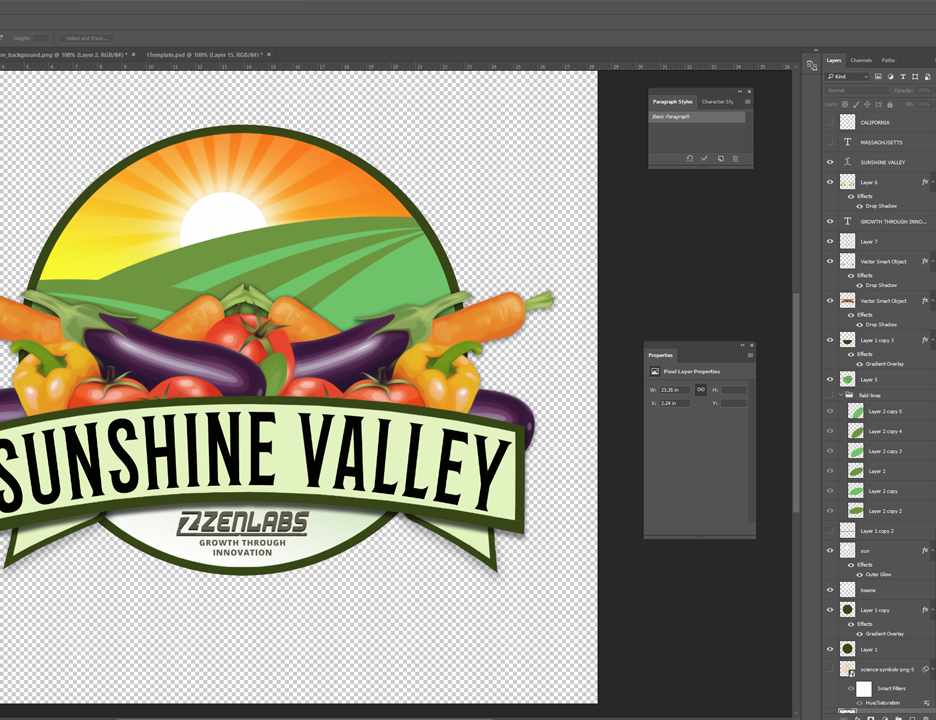This screenshot has height=720, width=936.
Task: Click the width field showing 23.35 in
Action: pos(675,390)
